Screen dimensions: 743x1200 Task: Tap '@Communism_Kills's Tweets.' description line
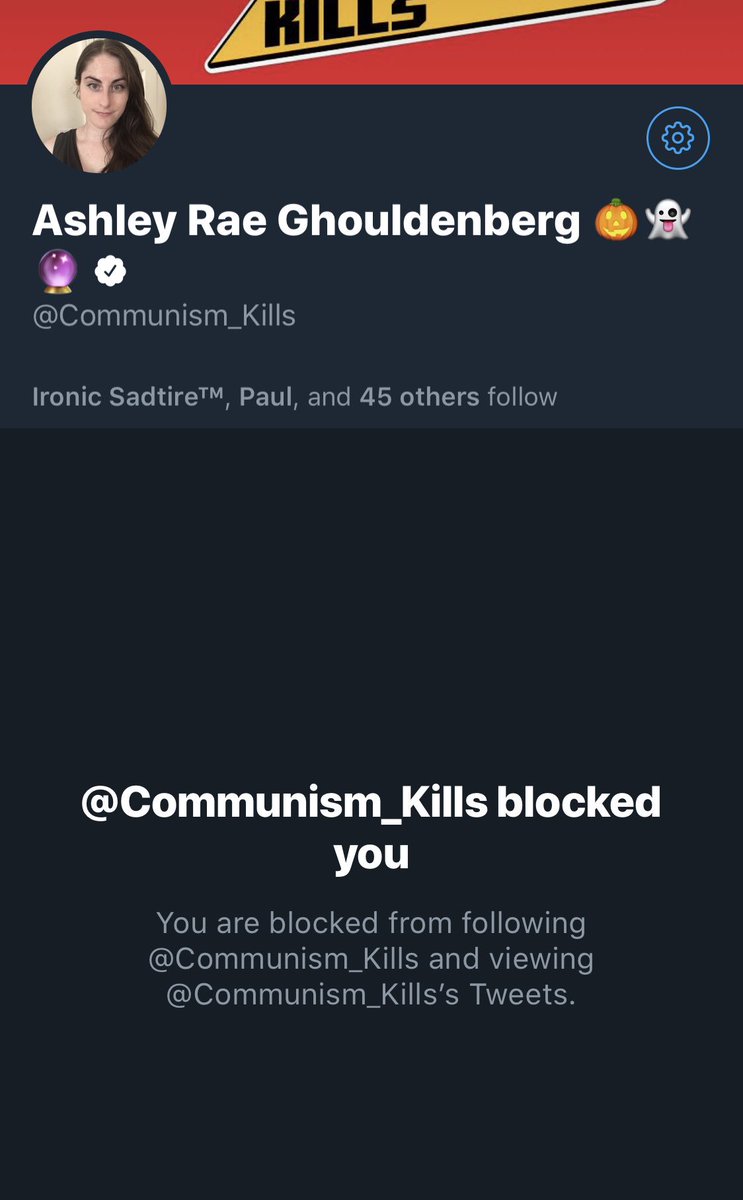[x=371, y=995]
